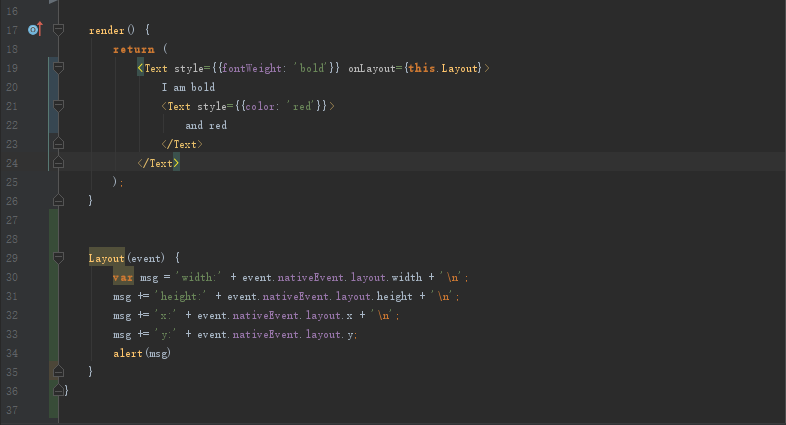Collapse the Layout(event) method fold on line 29
This screenshot has width=786, height=425.
(58, 258)
